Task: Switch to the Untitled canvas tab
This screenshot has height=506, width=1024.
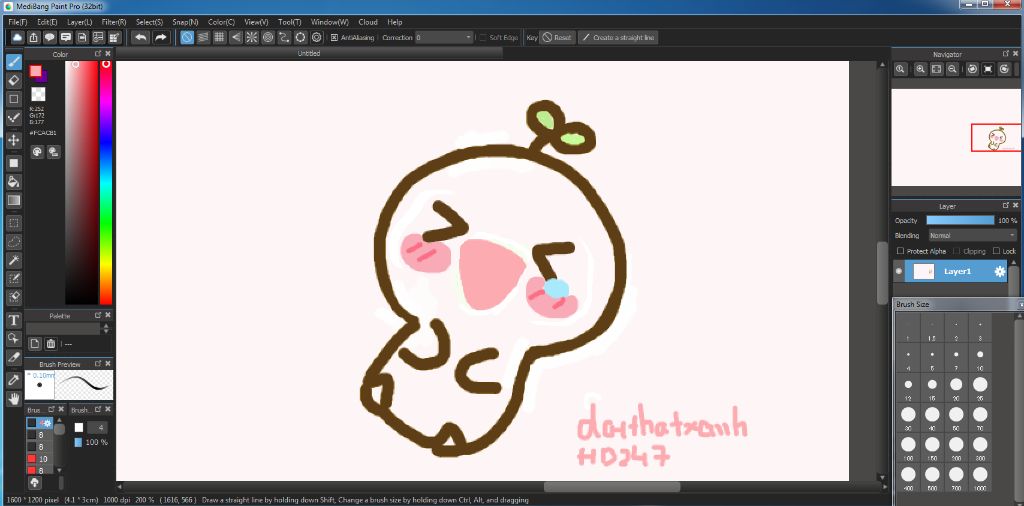Action: pyautogui.click(x=309, y=54)
